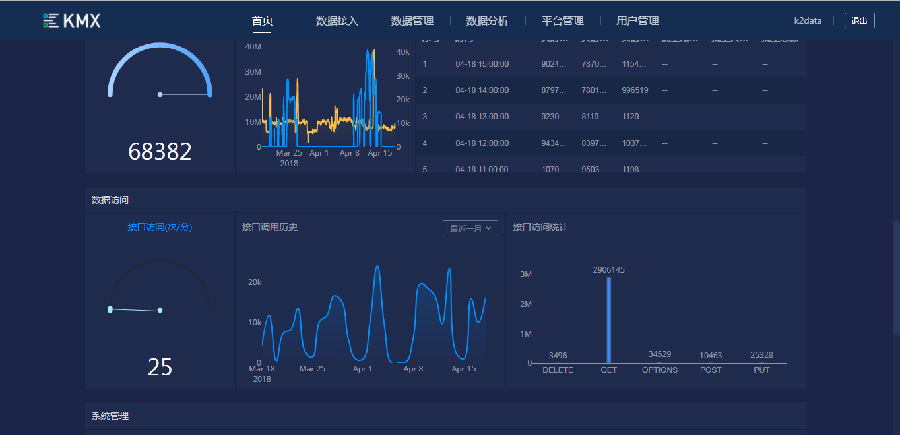900x435 pixels.
Task: Click the 04-18 15:00:00 table row timestamp
Action: (x=482, y=64)
